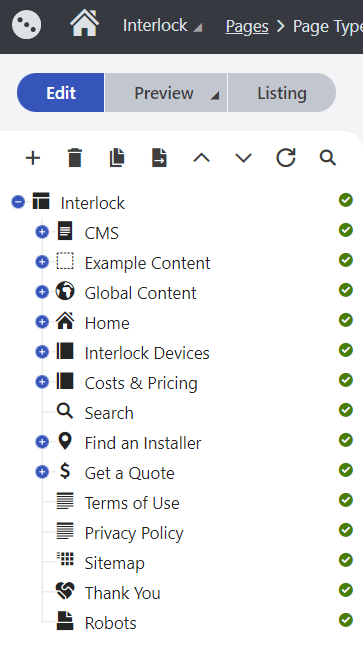The height and width of the screenshot is (648, 363).
Task: Click the Kentico logo icon in header
Action: point(26,24)
